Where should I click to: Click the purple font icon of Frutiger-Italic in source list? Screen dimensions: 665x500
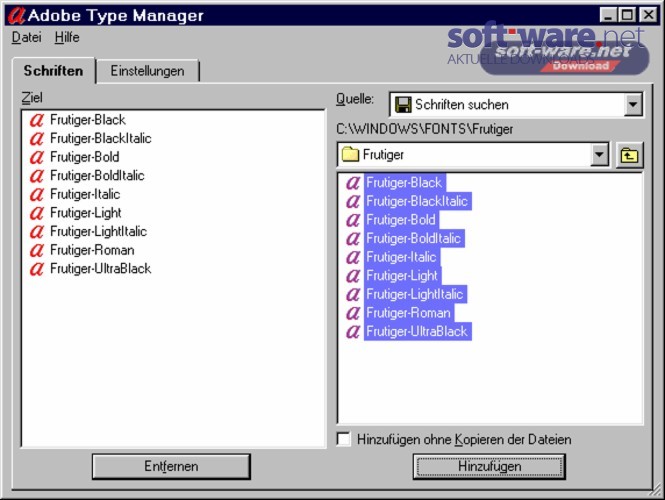click(353, 257)
